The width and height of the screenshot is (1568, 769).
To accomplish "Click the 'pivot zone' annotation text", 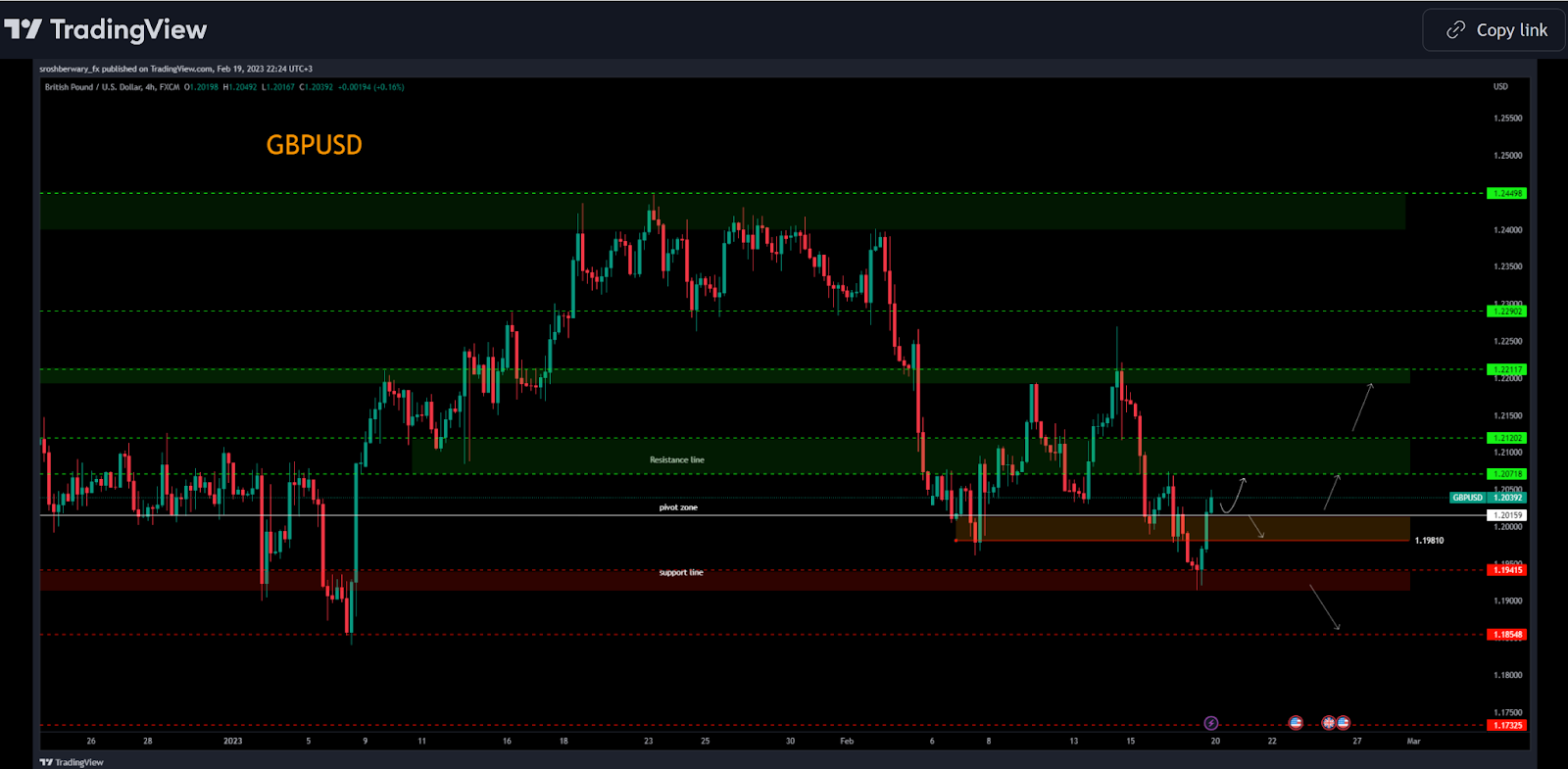I will [x=678, y=507].
